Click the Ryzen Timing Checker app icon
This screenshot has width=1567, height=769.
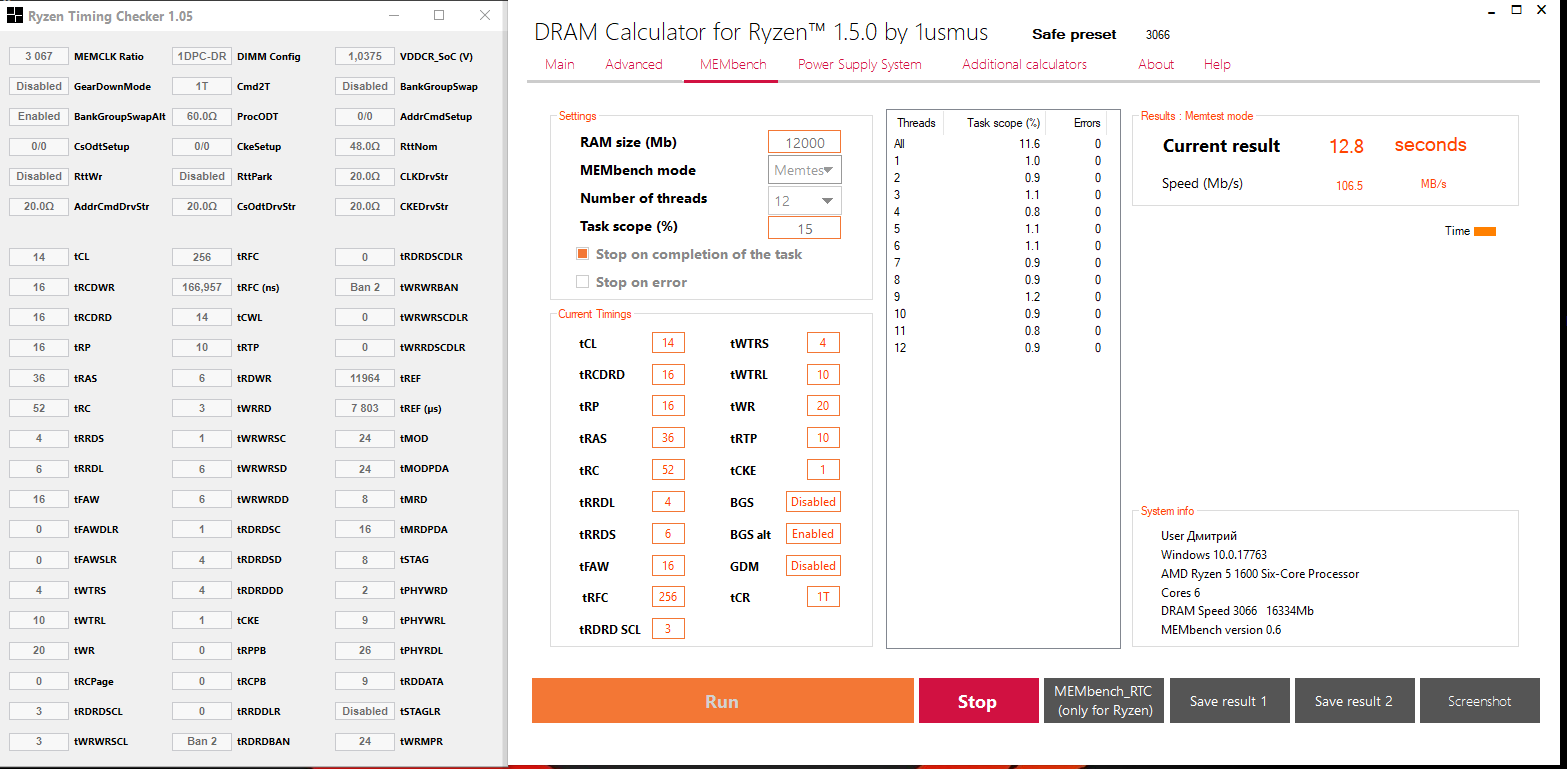coord(15,16)
